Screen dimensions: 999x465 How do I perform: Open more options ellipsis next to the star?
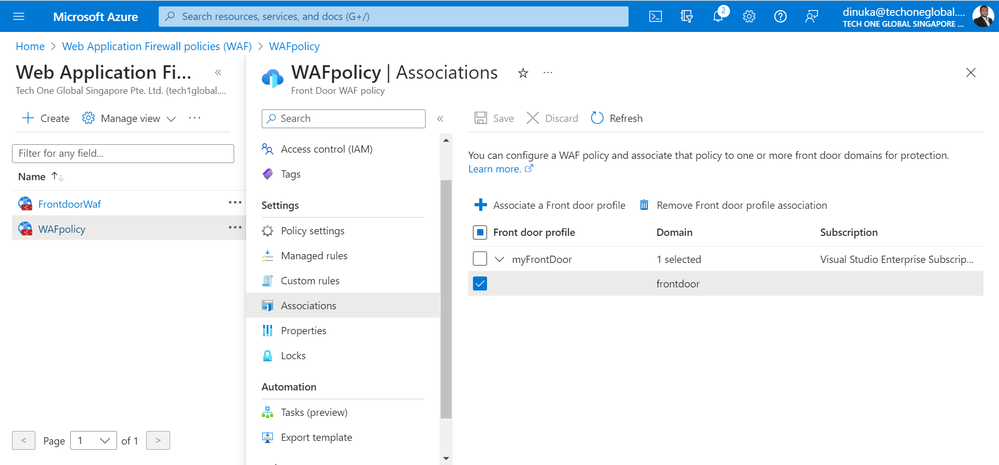coord(548,73)
